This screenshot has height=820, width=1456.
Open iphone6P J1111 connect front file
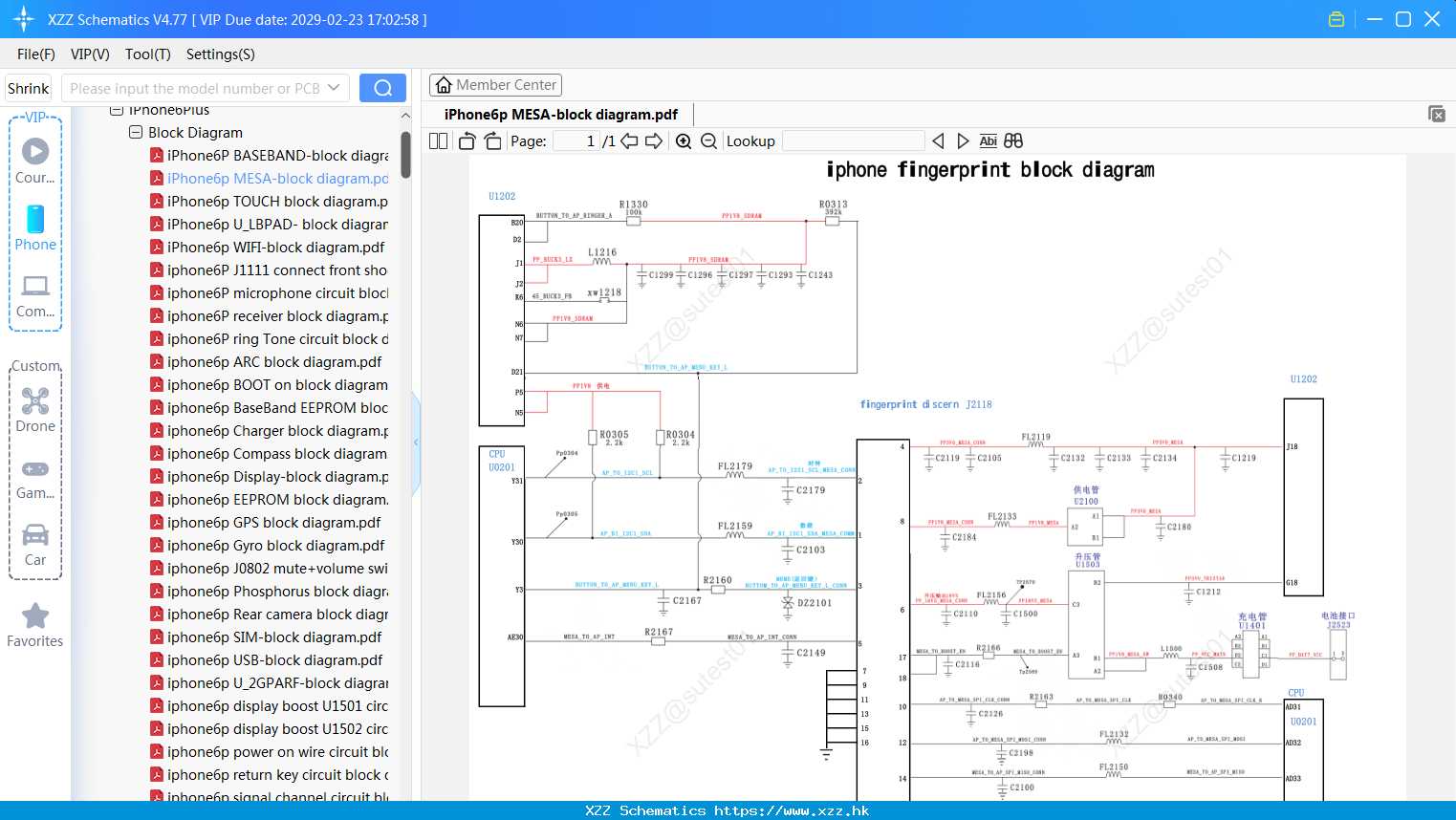pos(269,270)
